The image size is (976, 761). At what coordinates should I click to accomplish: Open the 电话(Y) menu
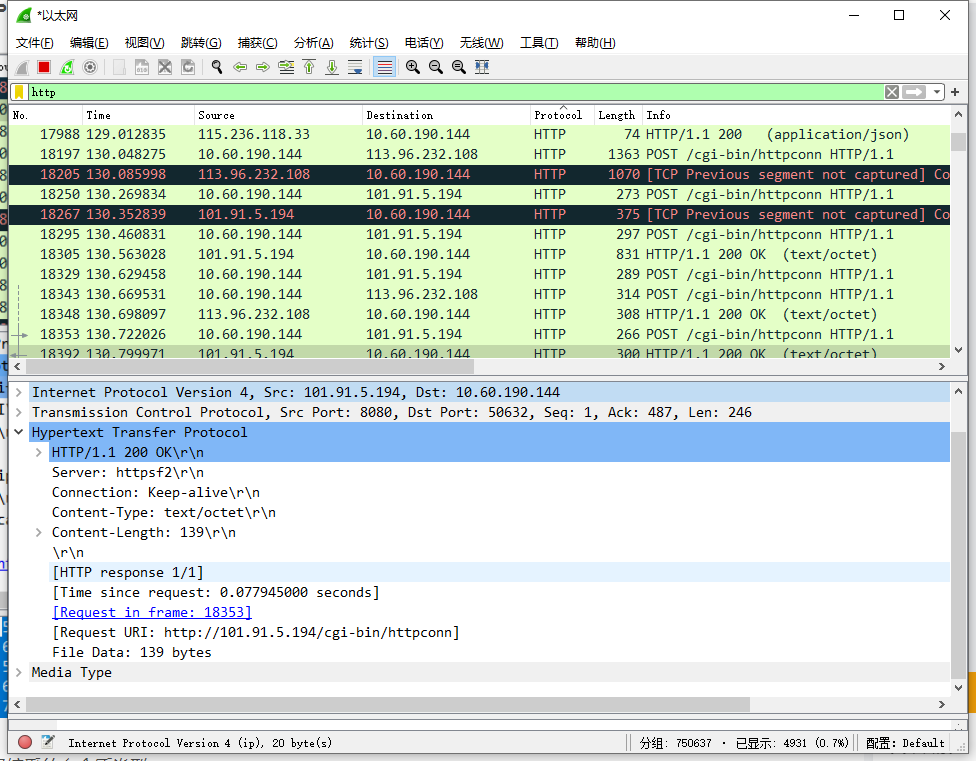click(424, 43)
